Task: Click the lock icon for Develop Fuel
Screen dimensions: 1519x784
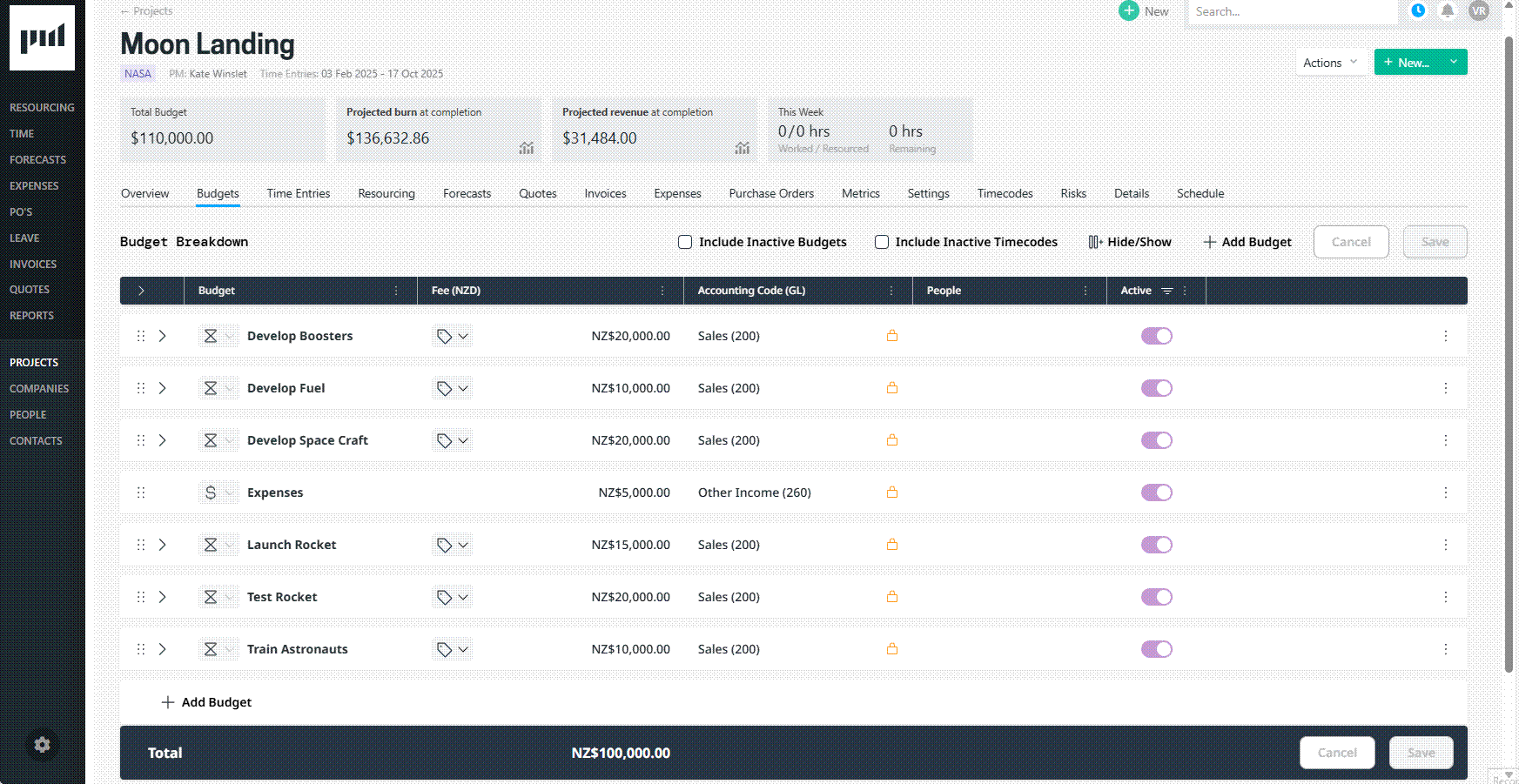Action: point(891,388)
